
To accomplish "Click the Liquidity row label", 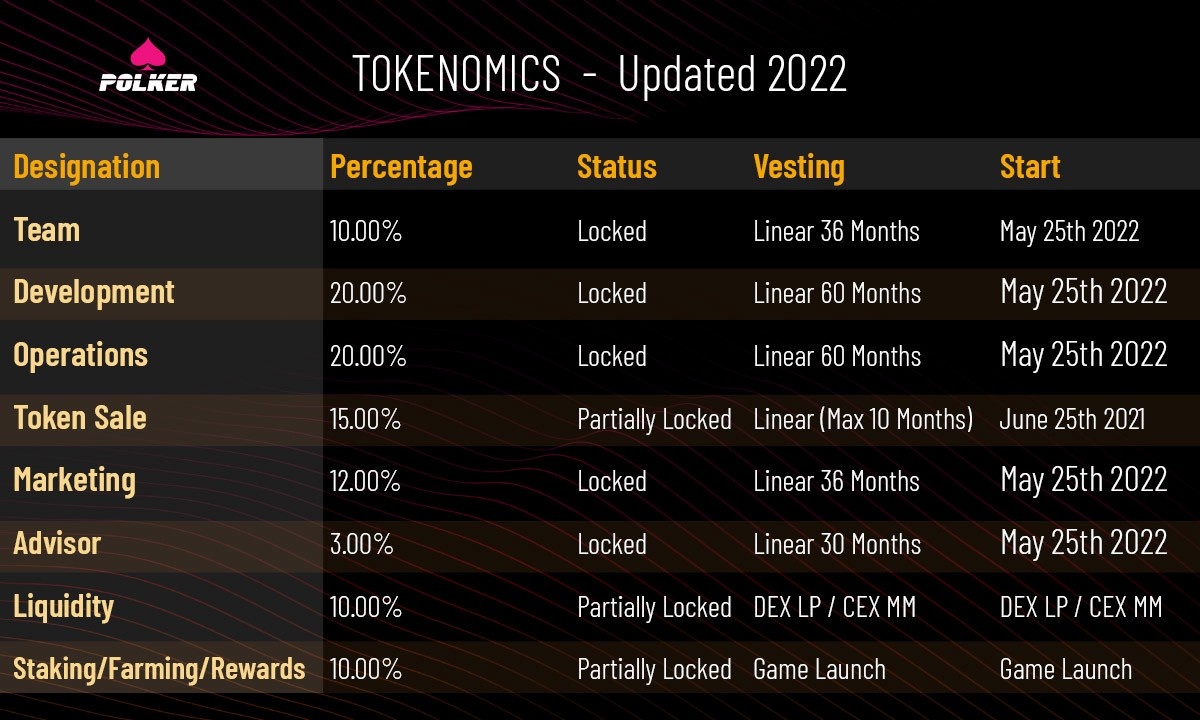I will (63, 606).
